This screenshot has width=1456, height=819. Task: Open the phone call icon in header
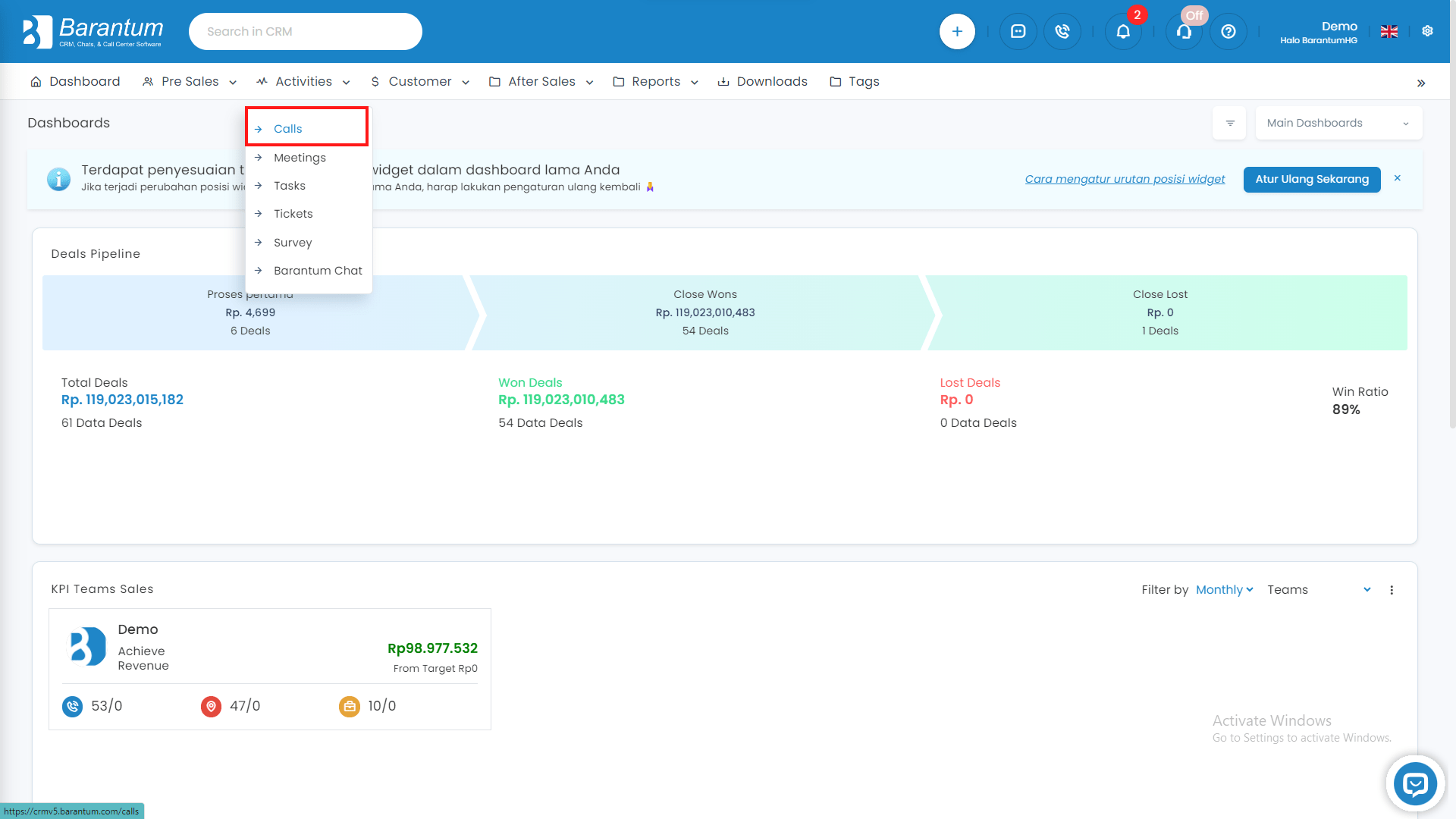pos(1062,31)
